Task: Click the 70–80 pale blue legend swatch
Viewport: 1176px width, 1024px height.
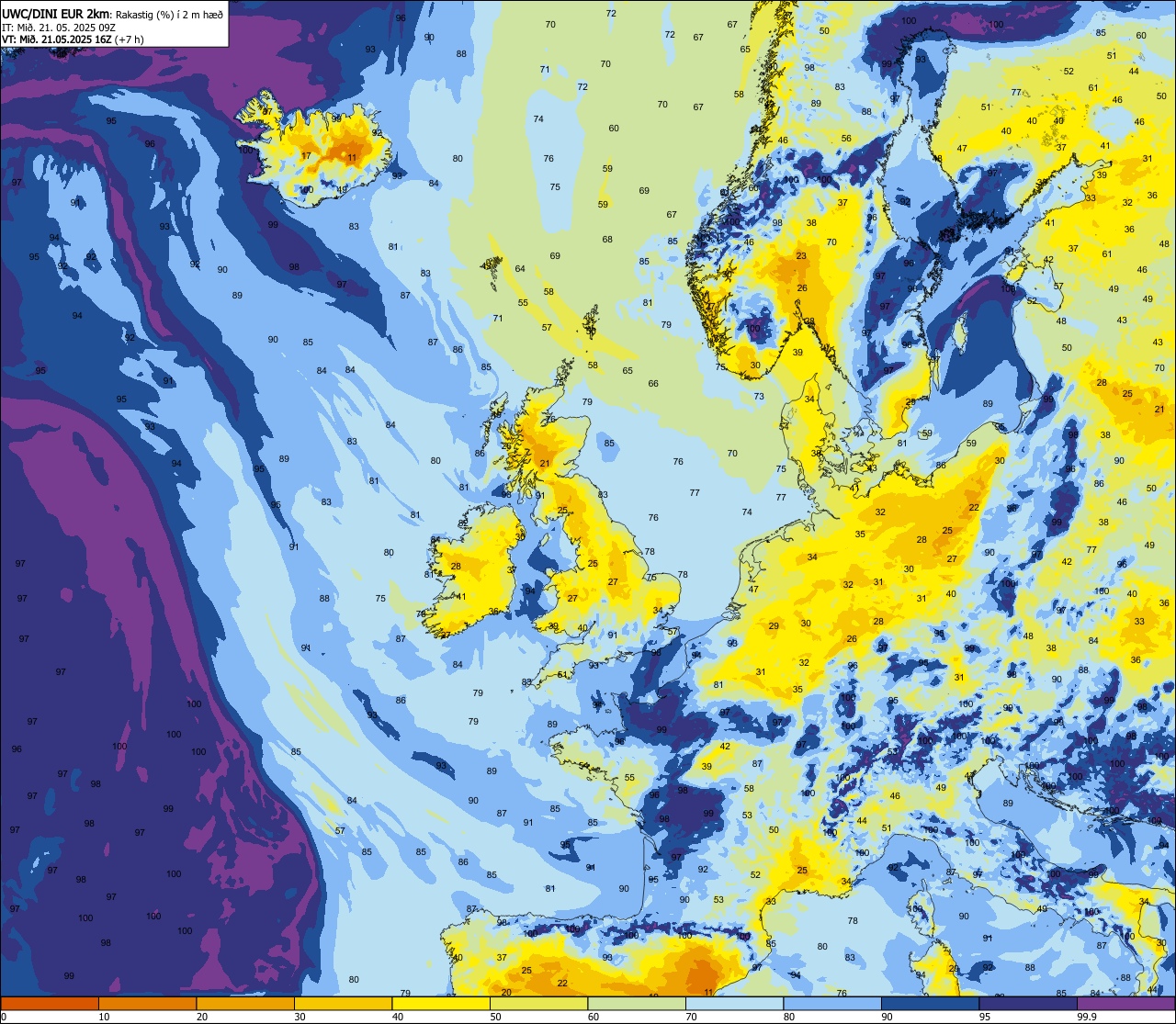Action: tap(734, 1003)
